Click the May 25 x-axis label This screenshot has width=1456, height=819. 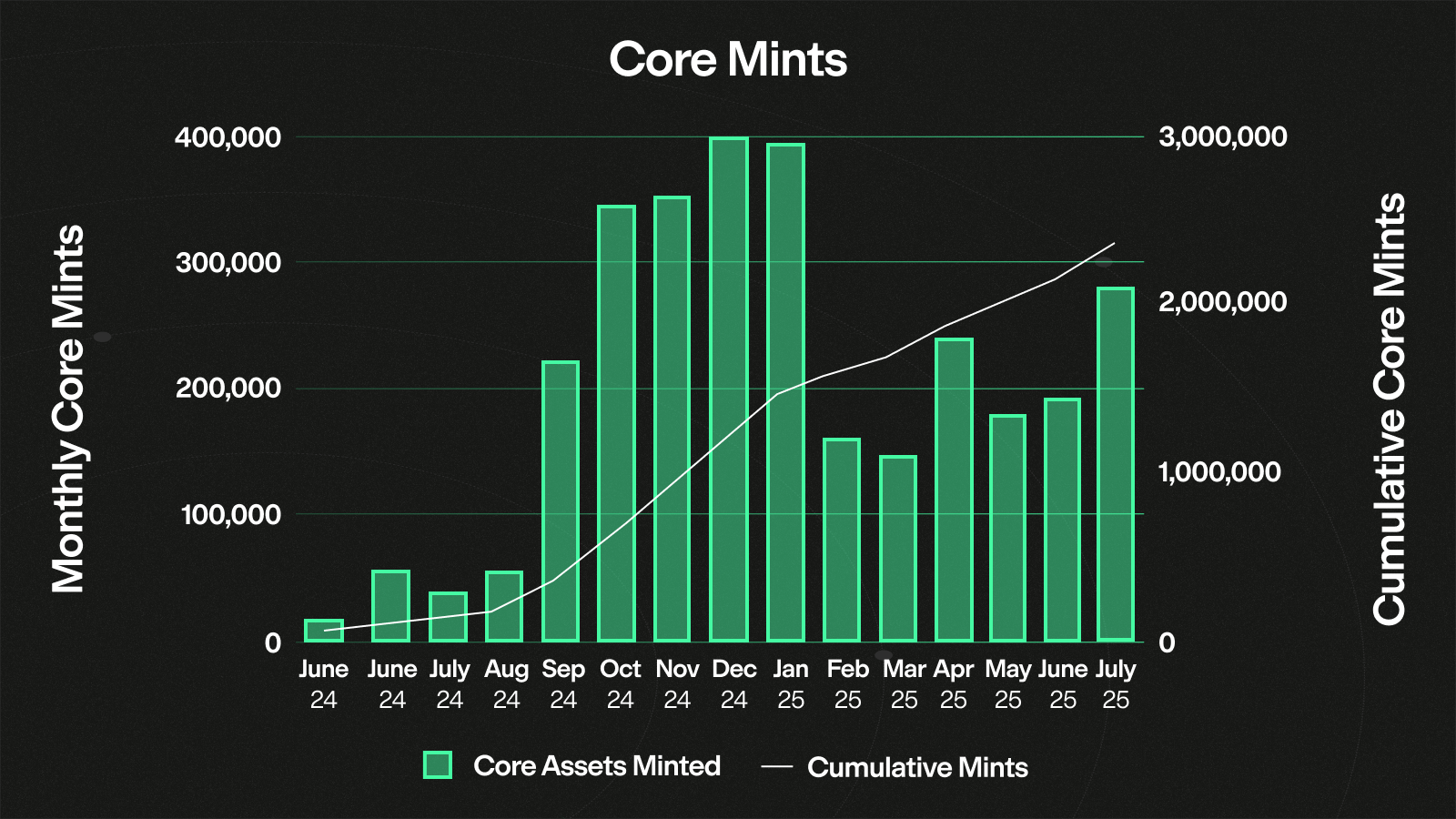pyautogui.click(x=1007, y=684)
